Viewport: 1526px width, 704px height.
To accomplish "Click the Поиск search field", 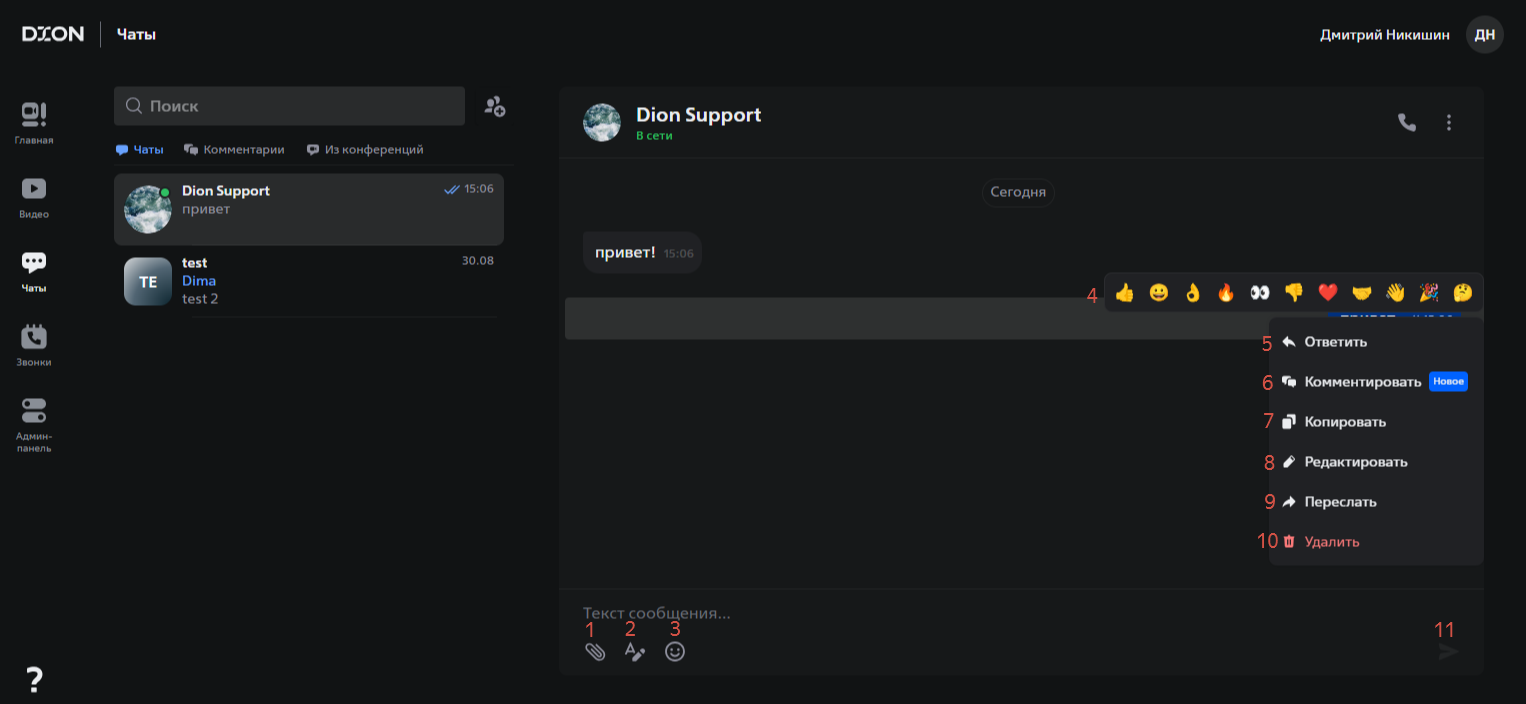I will (290, 106).
